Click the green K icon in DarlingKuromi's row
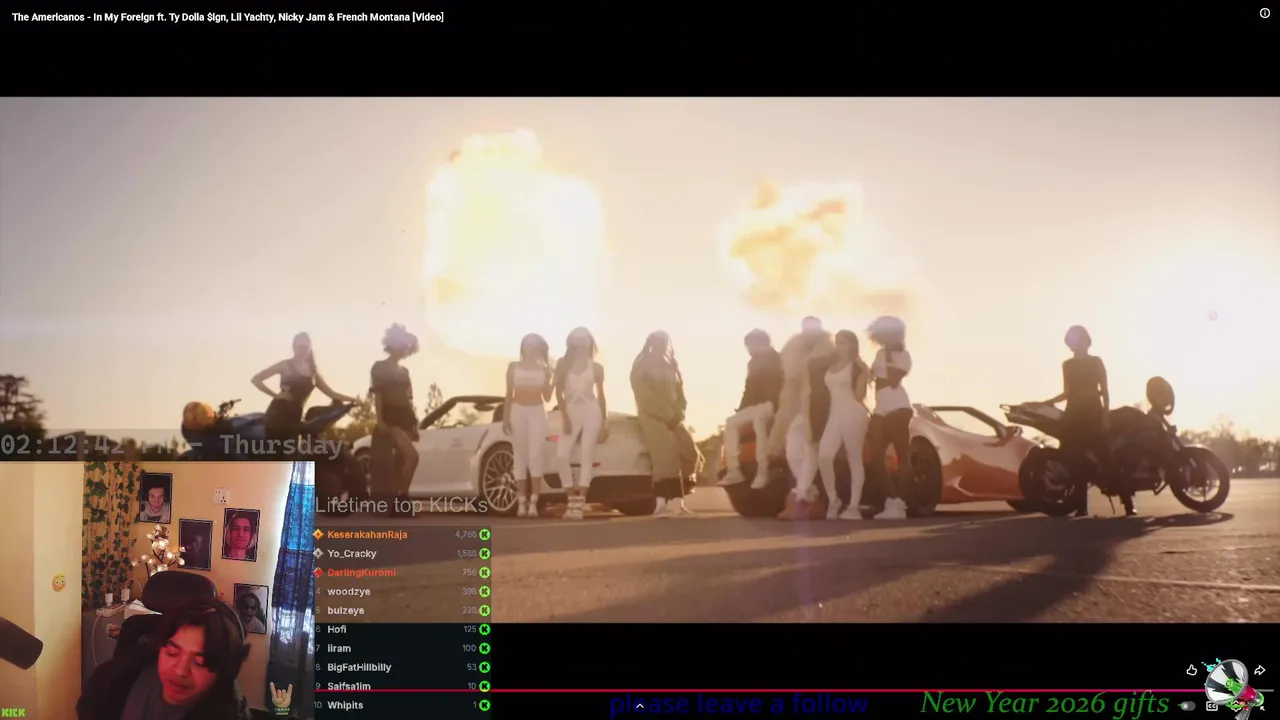Viewport: 1280px width, 720px height. pos(485,573)
